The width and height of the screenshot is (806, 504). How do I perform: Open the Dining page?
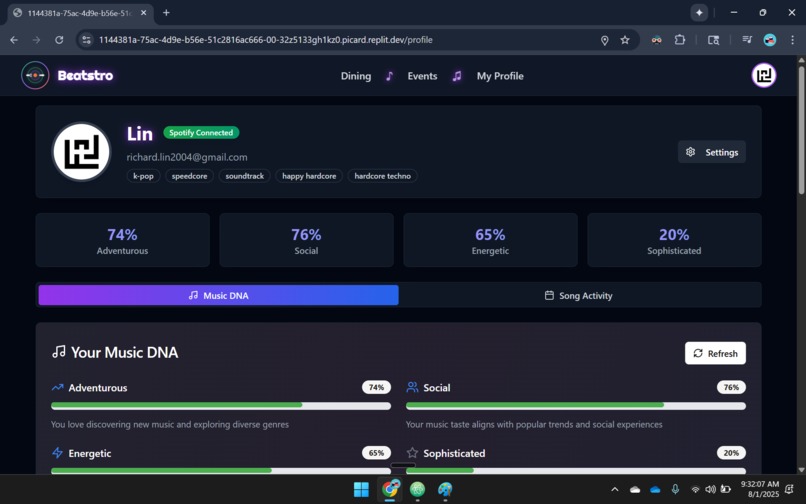[356, 76]
